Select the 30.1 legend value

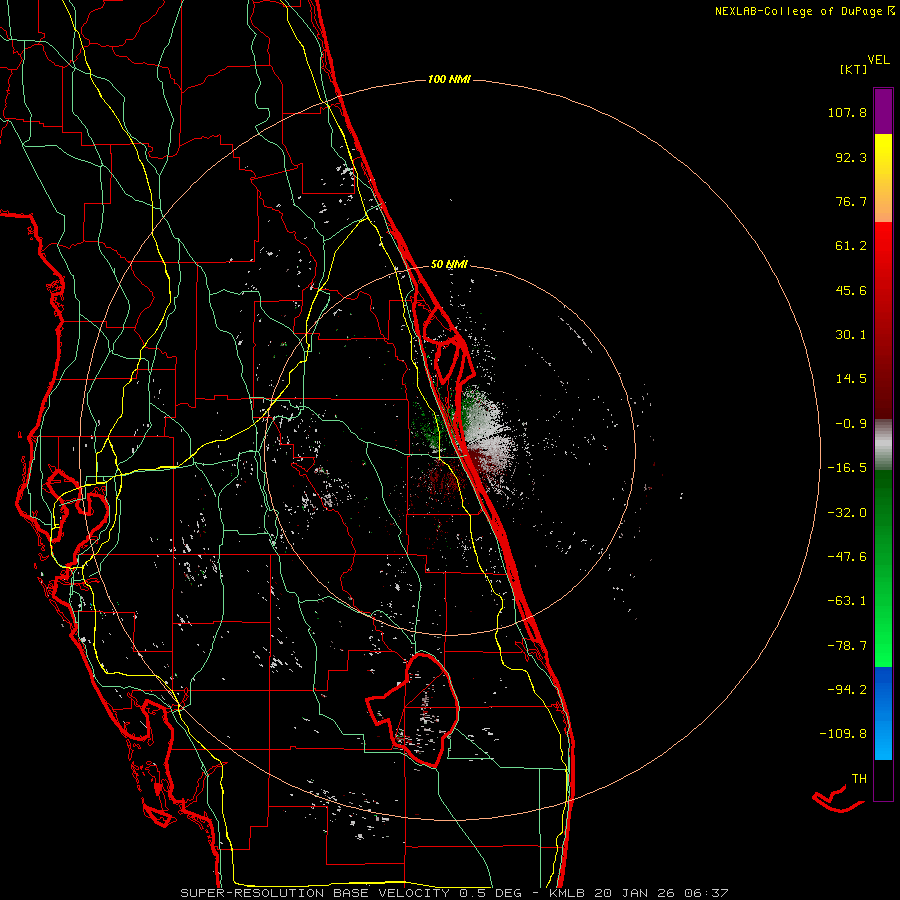point(851,335)
